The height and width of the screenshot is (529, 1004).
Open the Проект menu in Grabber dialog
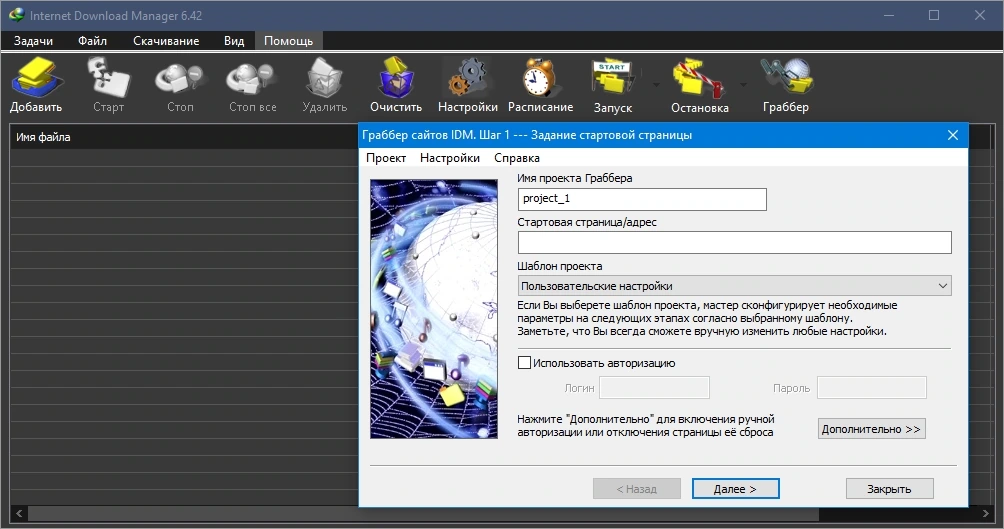385,158
